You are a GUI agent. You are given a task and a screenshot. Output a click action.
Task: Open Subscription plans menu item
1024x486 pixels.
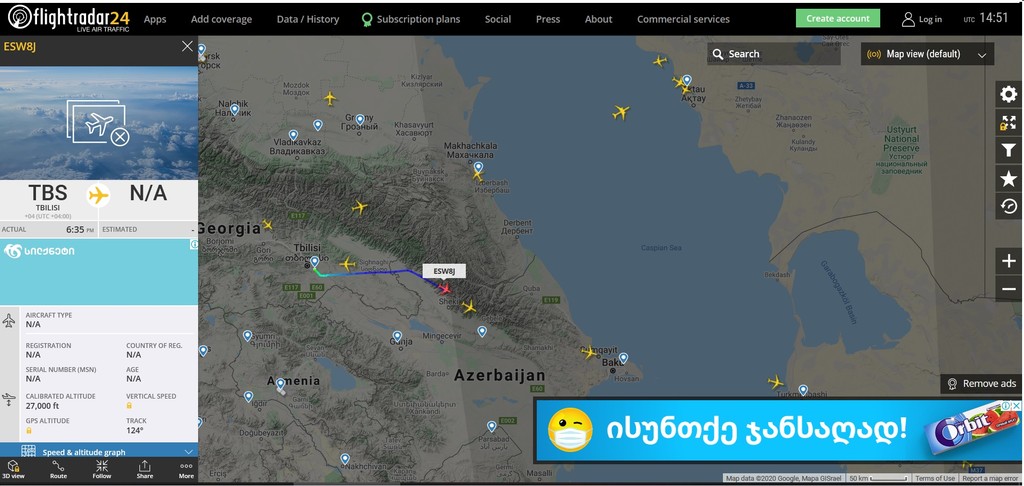pyautogui.click(x=411, y=19)
